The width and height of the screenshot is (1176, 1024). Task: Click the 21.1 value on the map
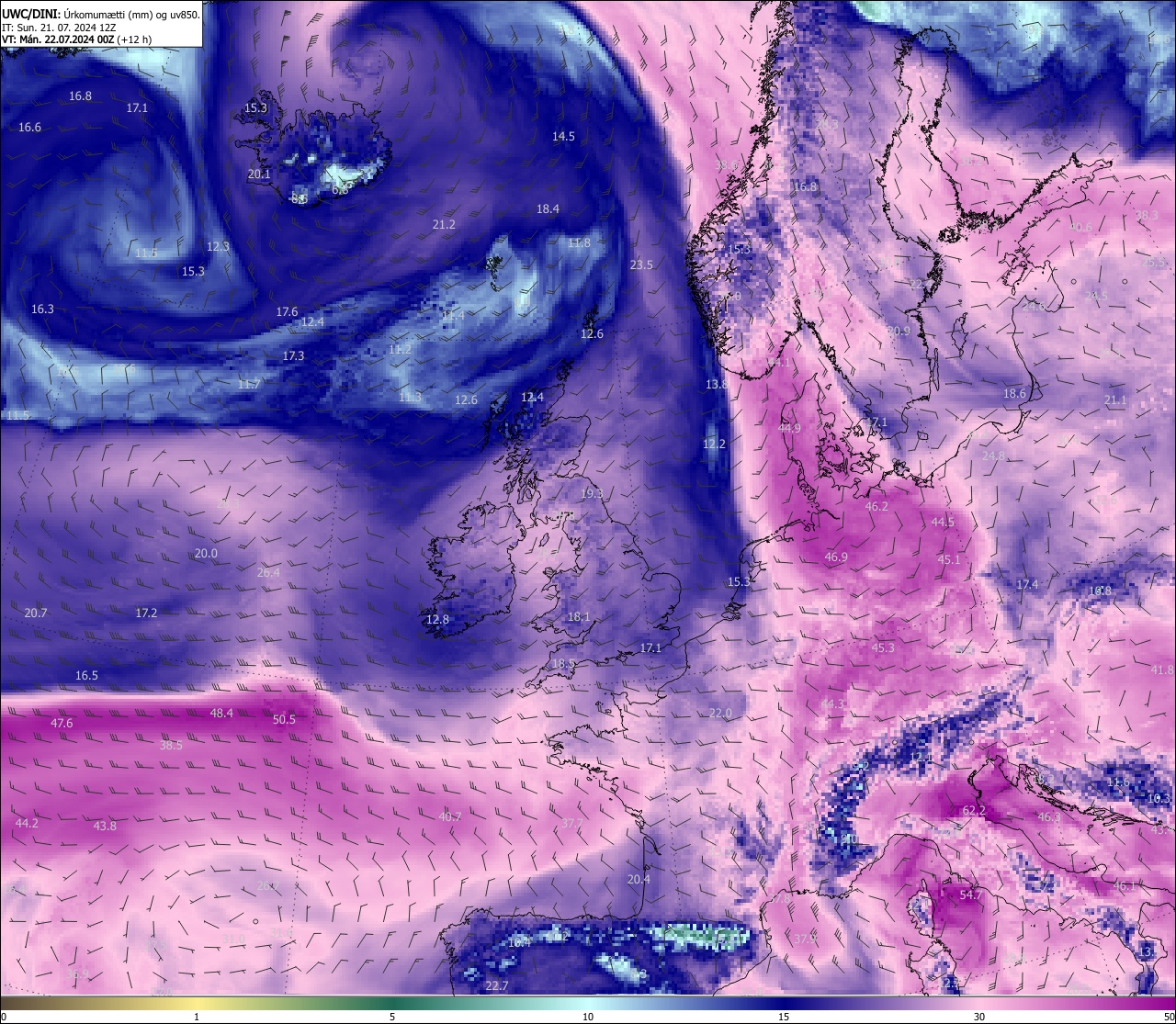point(1115,400)
